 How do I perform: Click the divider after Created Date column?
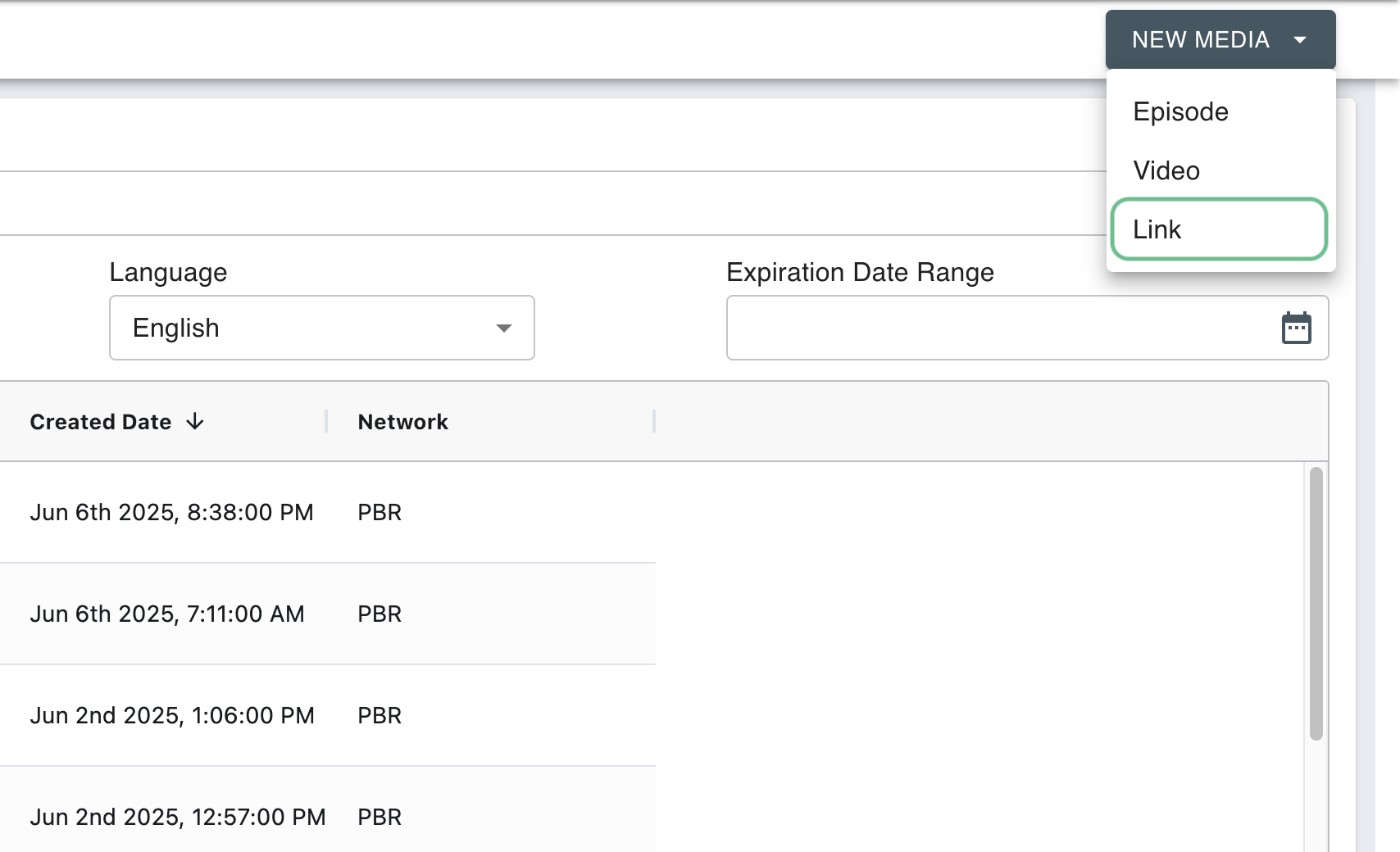(326, 421)
